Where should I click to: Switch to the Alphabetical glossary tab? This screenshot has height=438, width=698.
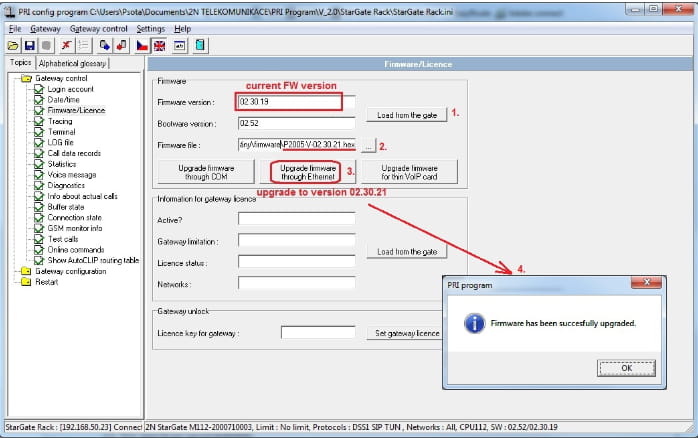73,63
